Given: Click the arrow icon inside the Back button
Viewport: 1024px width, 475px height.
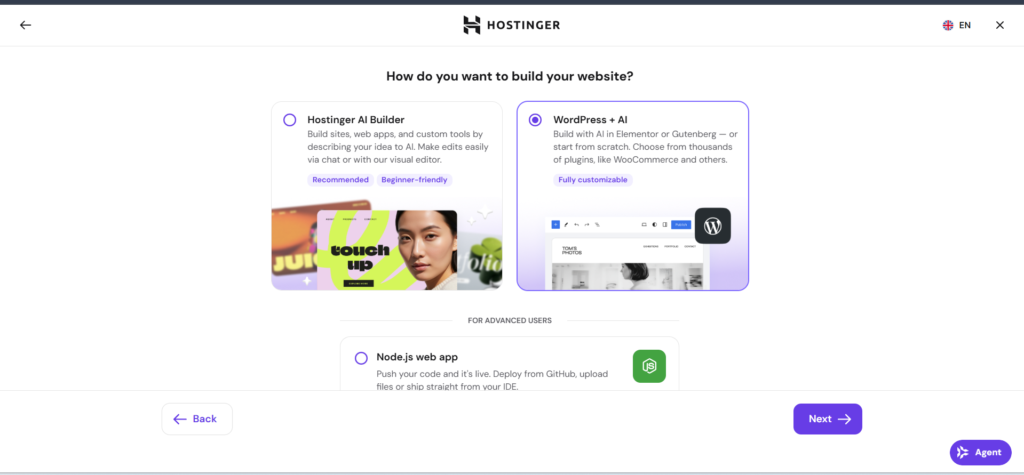Looking at the screenshot, I should [x=180, y=419].
